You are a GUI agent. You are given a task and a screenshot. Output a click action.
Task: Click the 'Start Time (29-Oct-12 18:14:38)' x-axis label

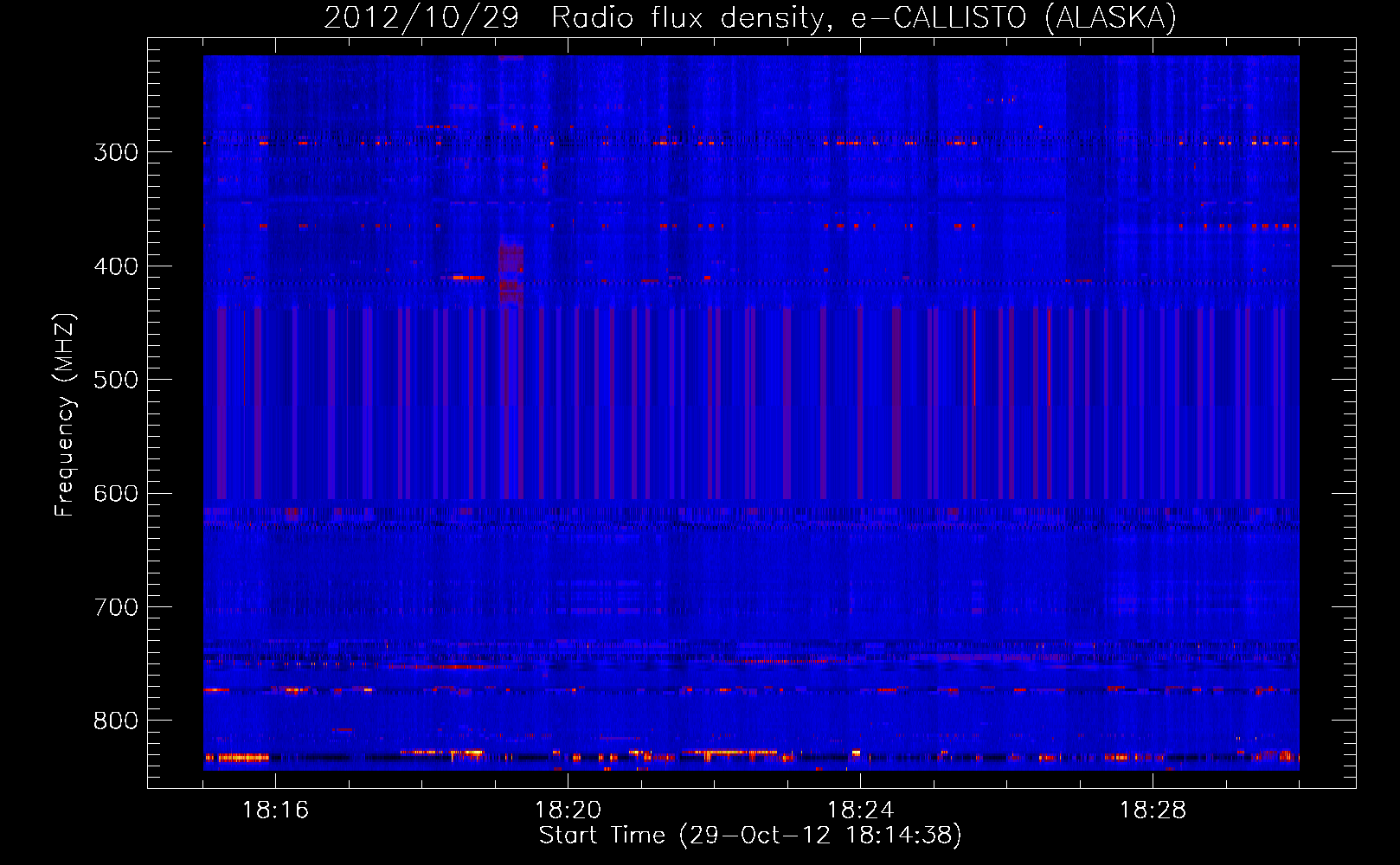pos(750,836)
